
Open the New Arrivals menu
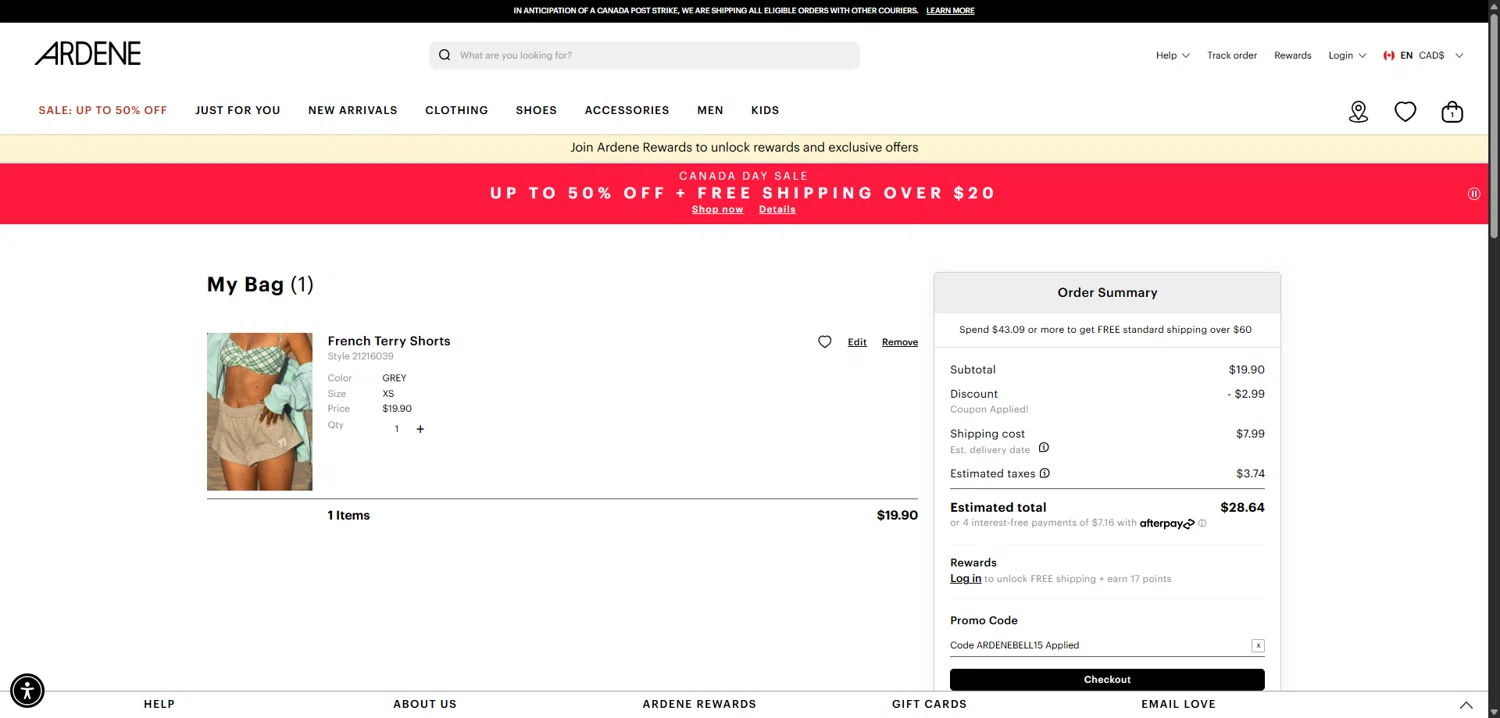353,111
